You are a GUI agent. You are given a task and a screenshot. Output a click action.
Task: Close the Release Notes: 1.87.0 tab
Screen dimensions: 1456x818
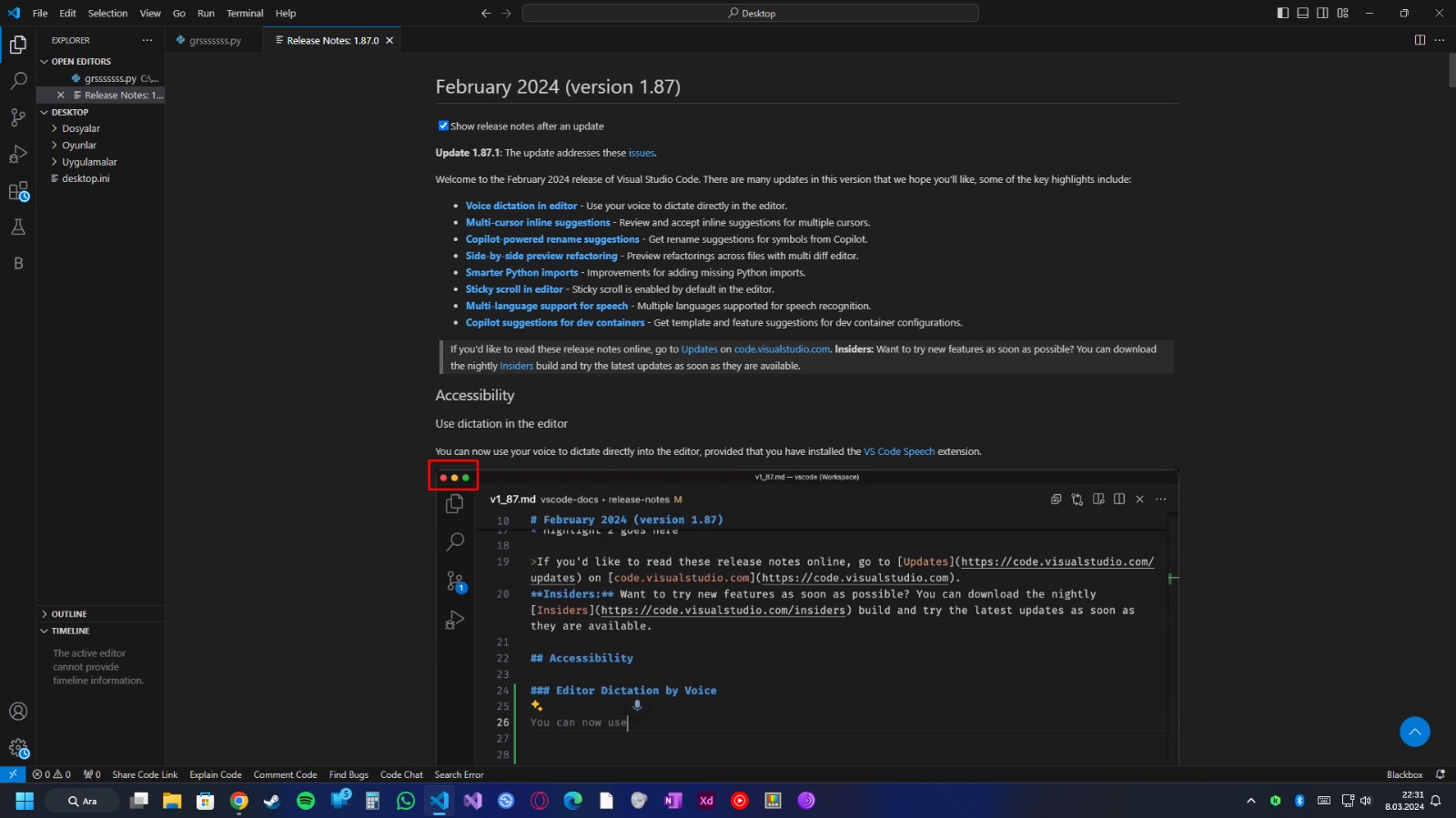389,40
